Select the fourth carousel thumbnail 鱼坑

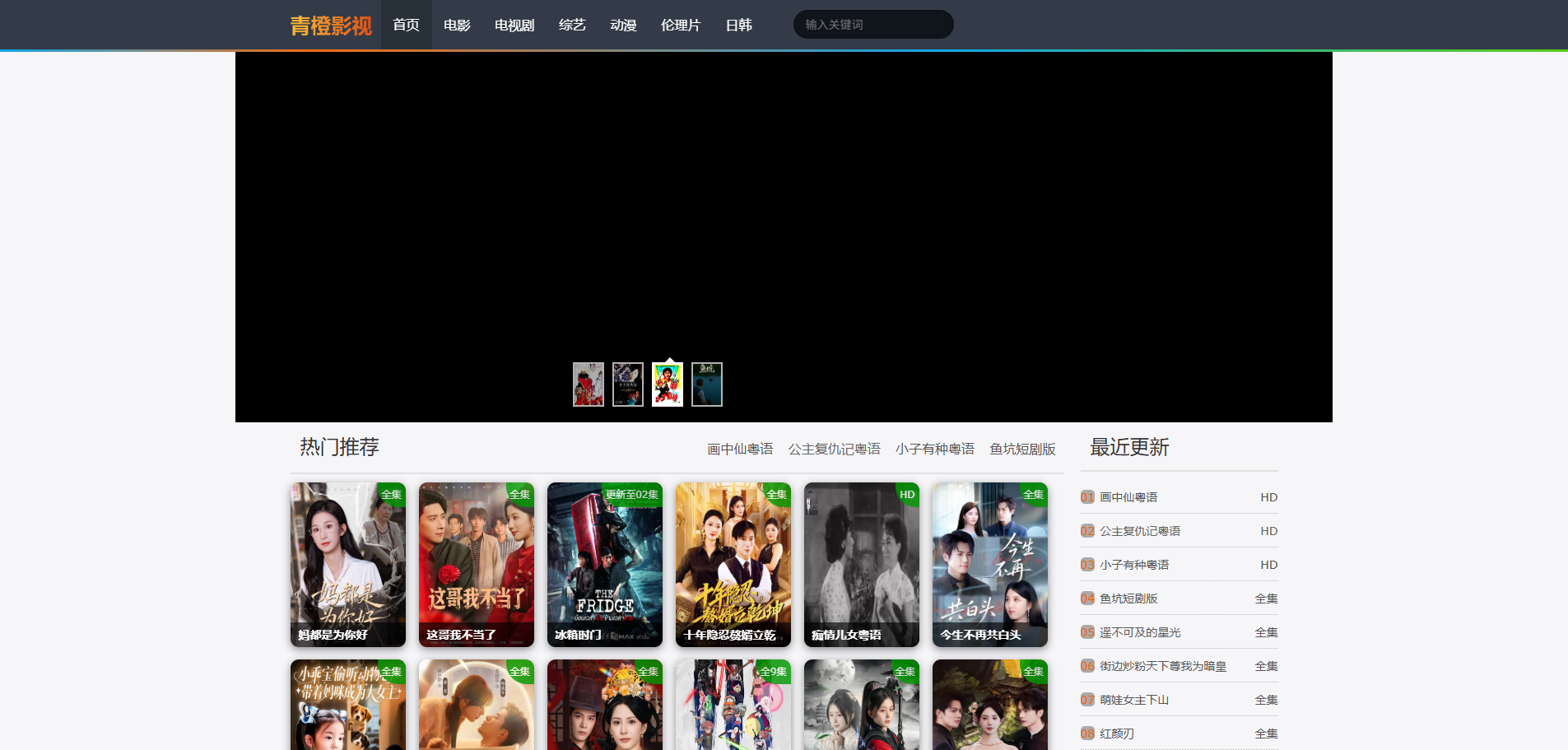(706, 384)
